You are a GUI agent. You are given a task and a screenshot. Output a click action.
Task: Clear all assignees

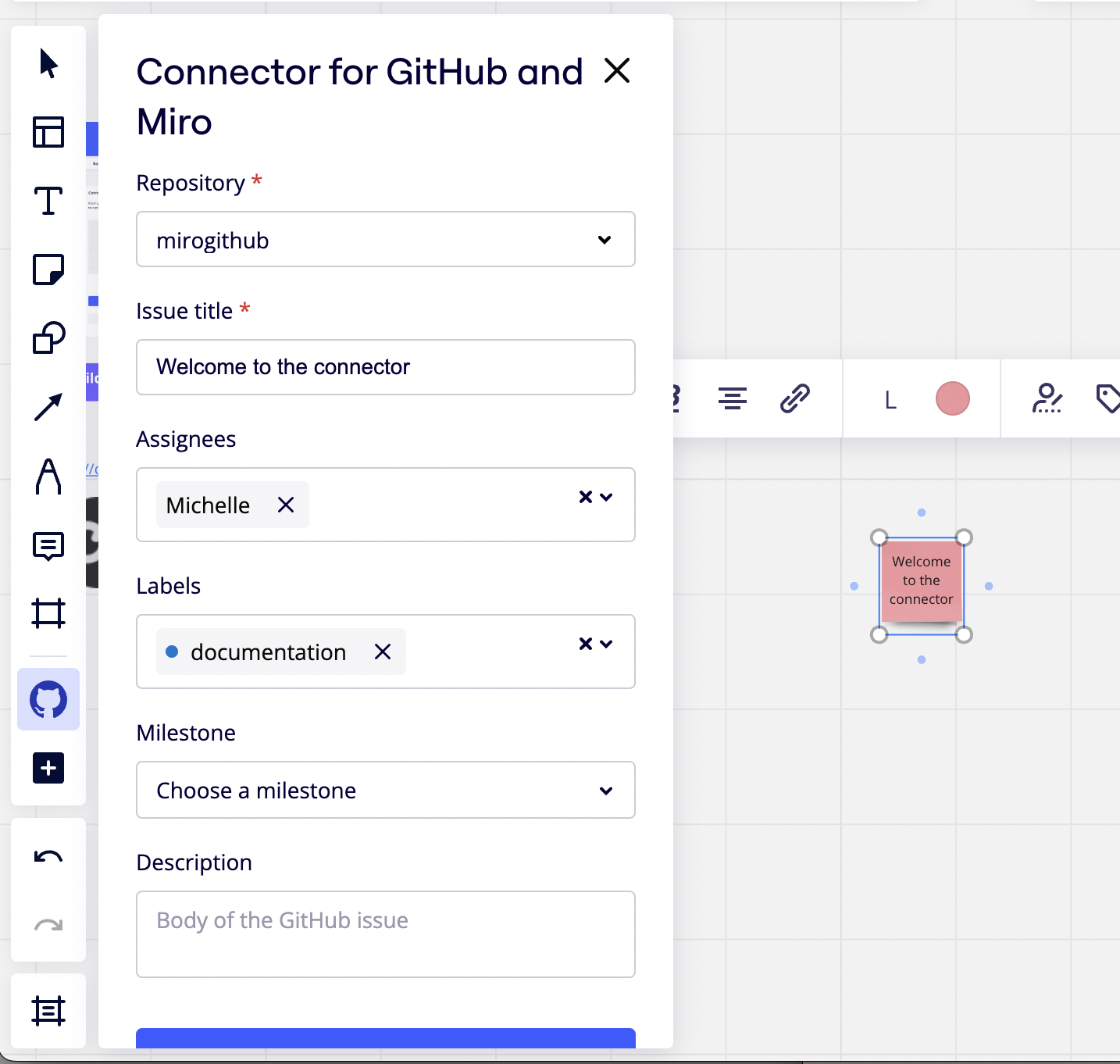[x=585, y=497]
